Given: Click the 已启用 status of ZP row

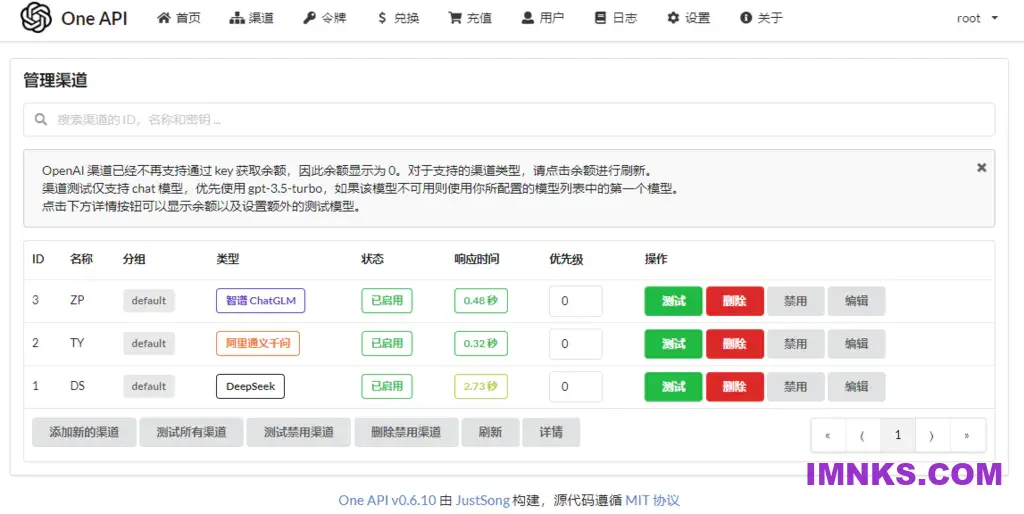Looking at the screenshot, I should pos(387,301).
